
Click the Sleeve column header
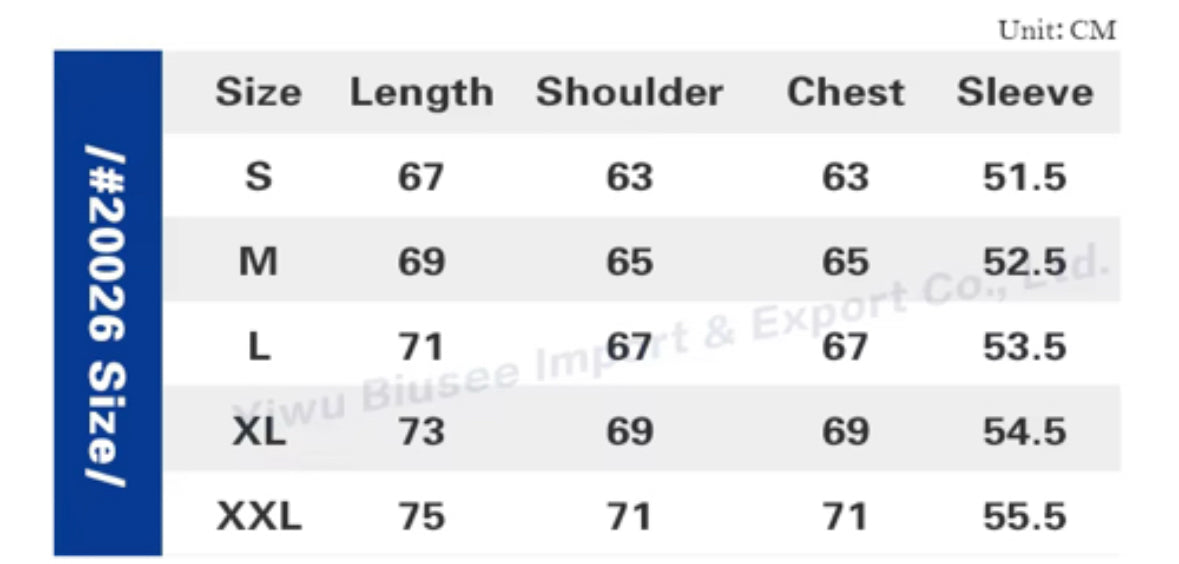(1025, 93)
